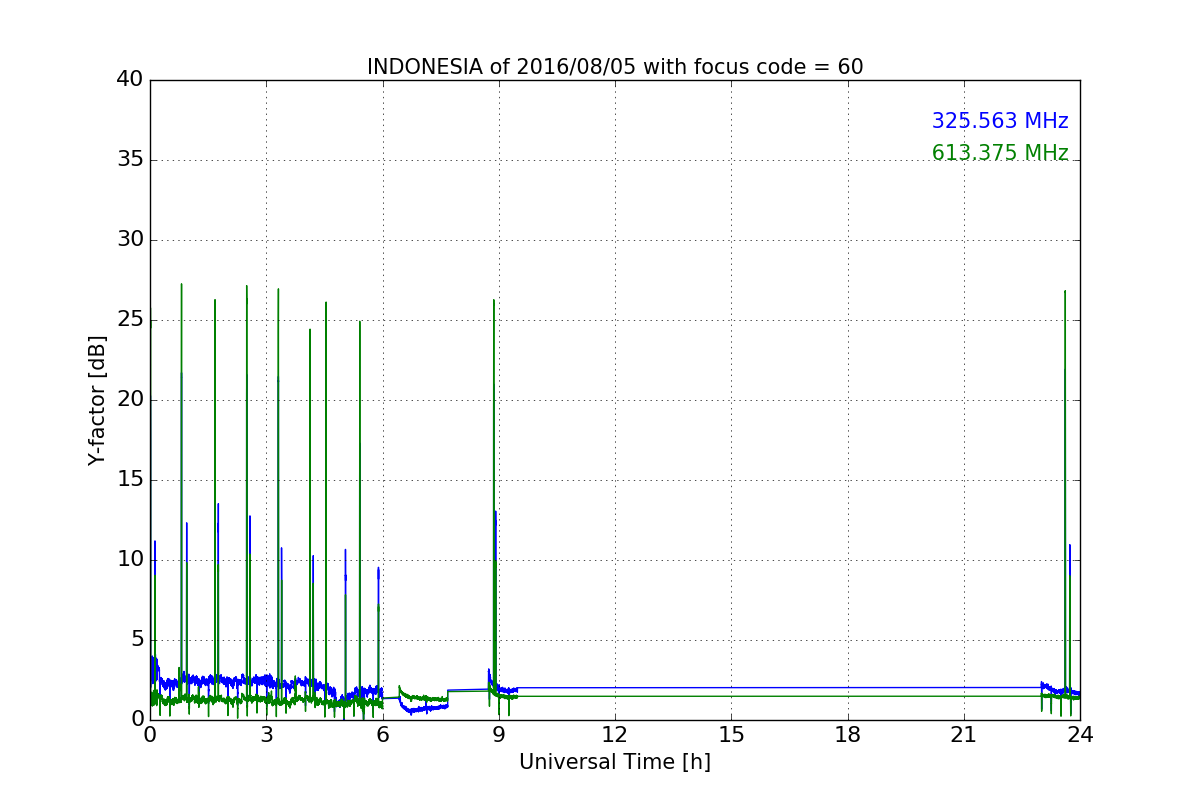Click the green spike peak near 9 hours
Image resolution: width=1200 pixels, height=800 pixels.
[494, 300]
